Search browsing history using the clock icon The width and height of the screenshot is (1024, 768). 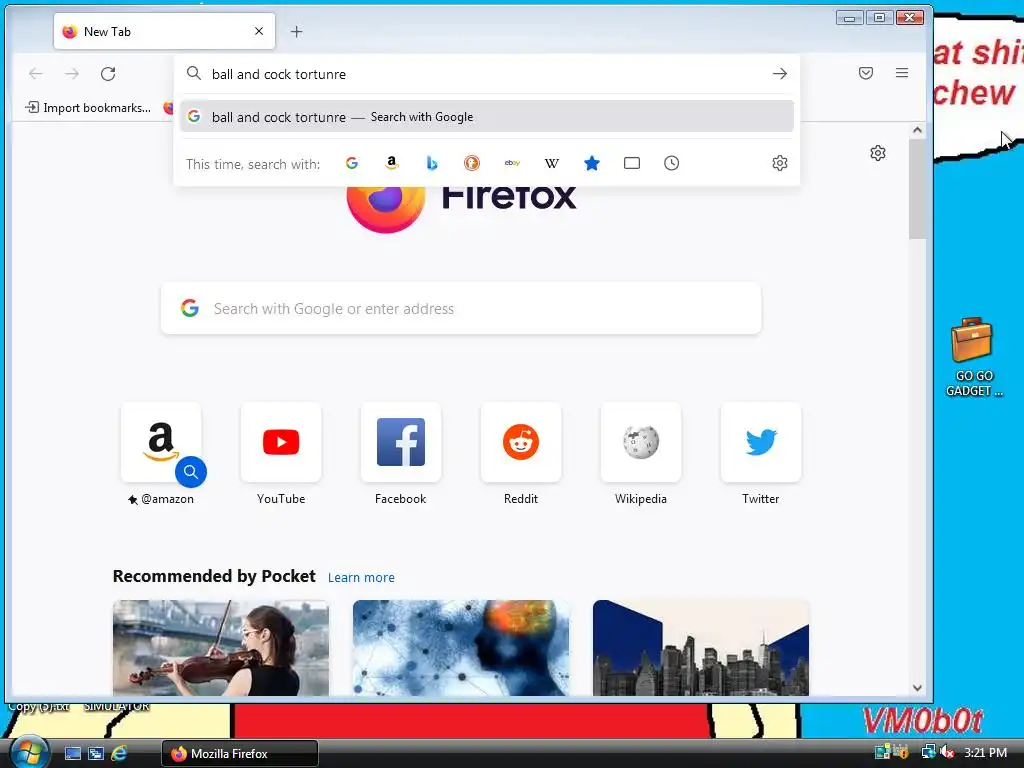click(x=671, y=163)
